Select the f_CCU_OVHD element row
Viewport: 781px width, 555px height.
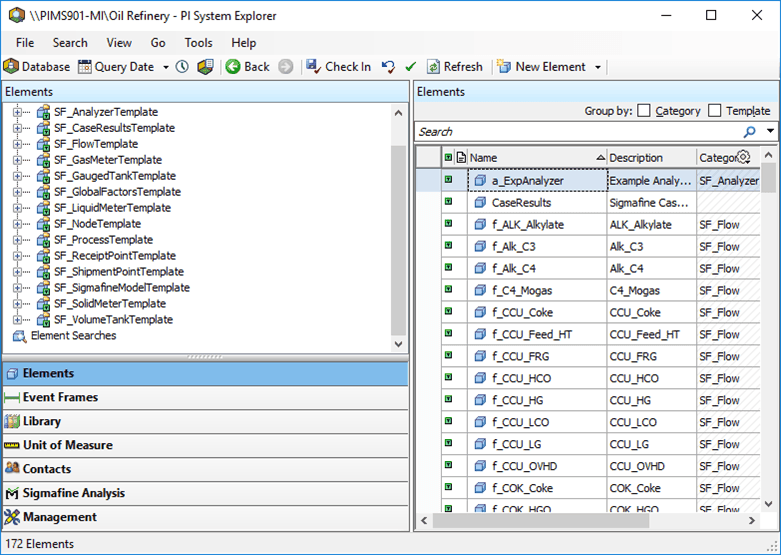[588, 466]
